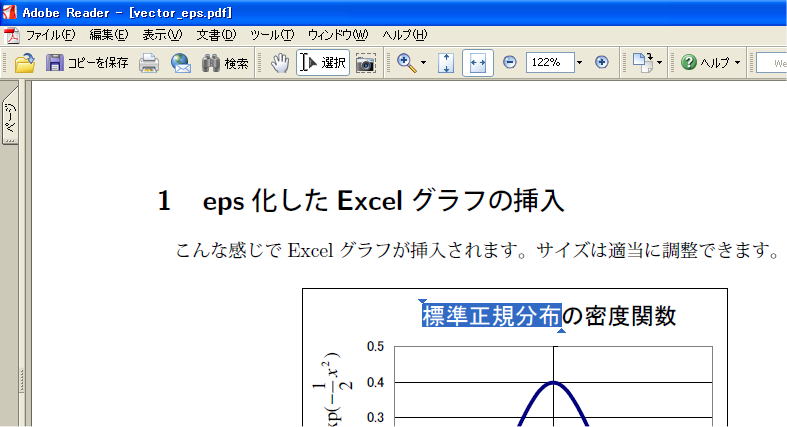Click the PDF document icon in the menu bar
The image size is (787, 427).
[x=11, y=35]
